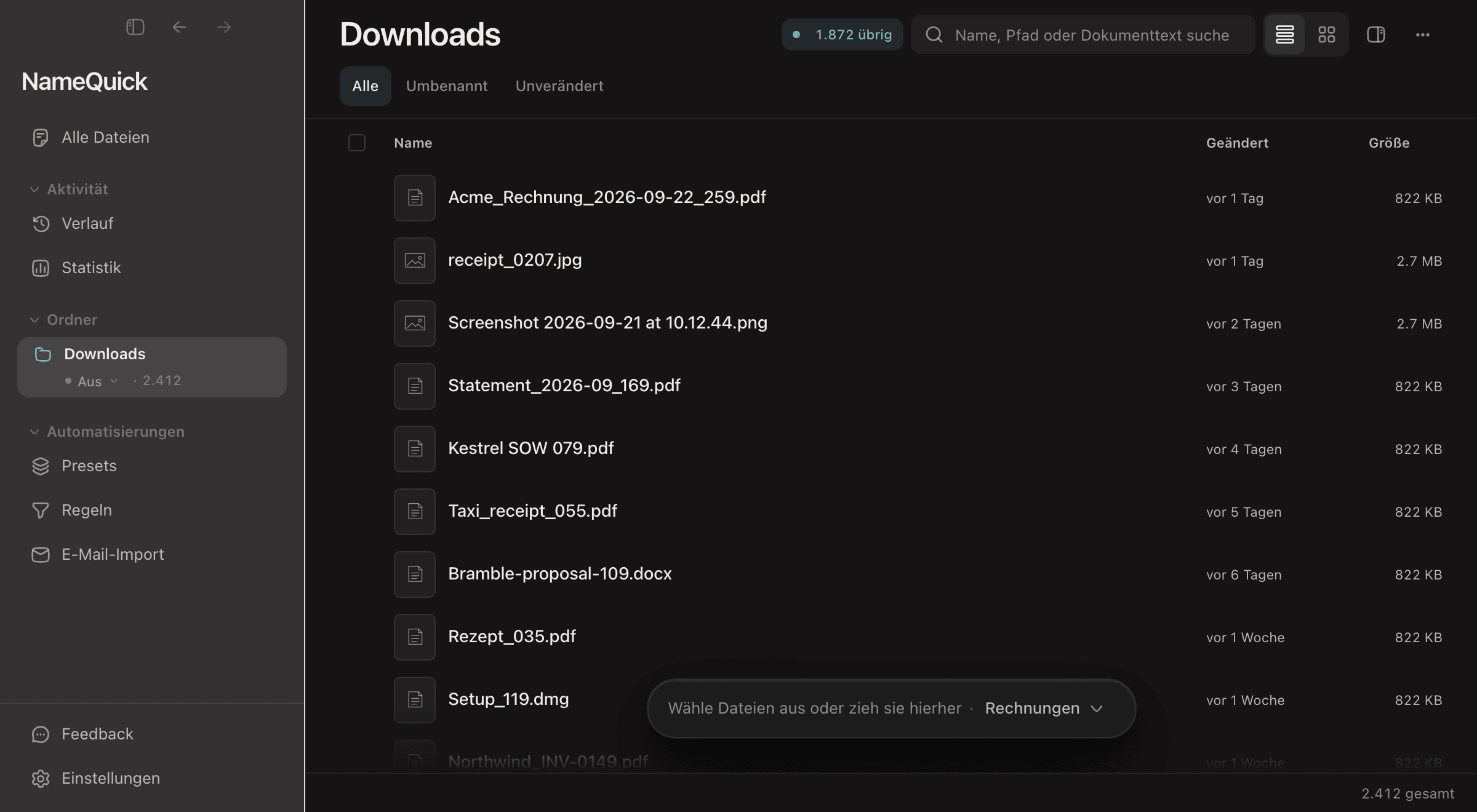Click document icon of Taxi_receipt_055.pdf
This screenshot has width=1477, height=812.
[x=415, y=511]
